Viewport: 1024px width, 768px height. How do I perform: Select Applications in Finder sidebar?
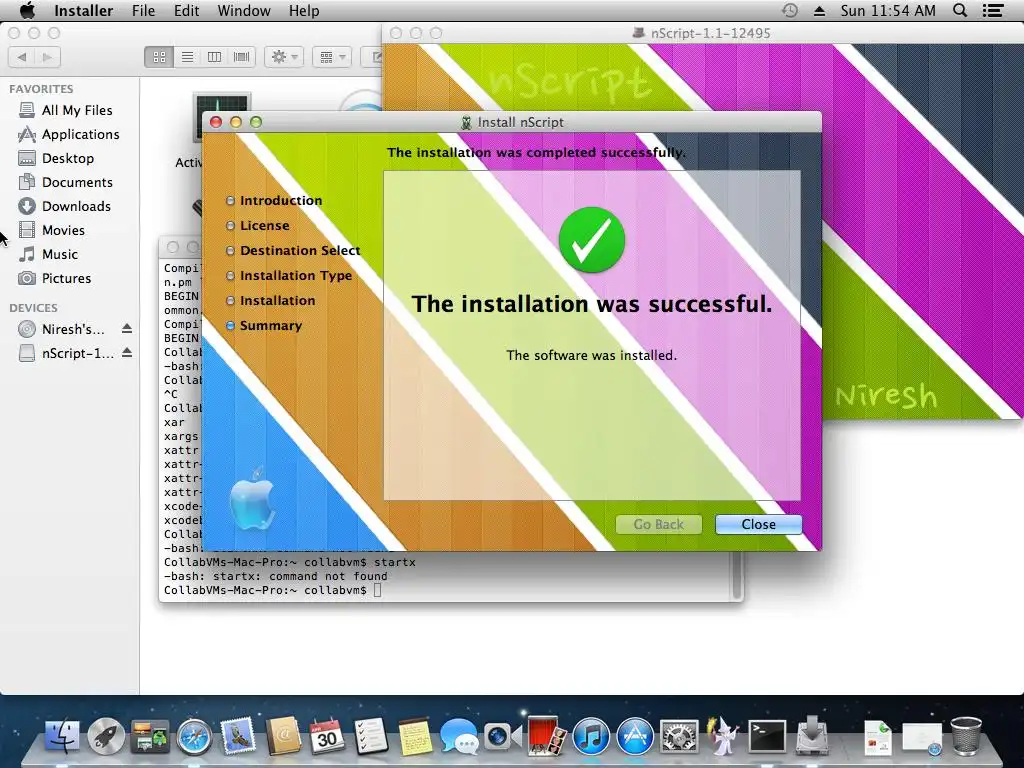(x=69, y=135)
